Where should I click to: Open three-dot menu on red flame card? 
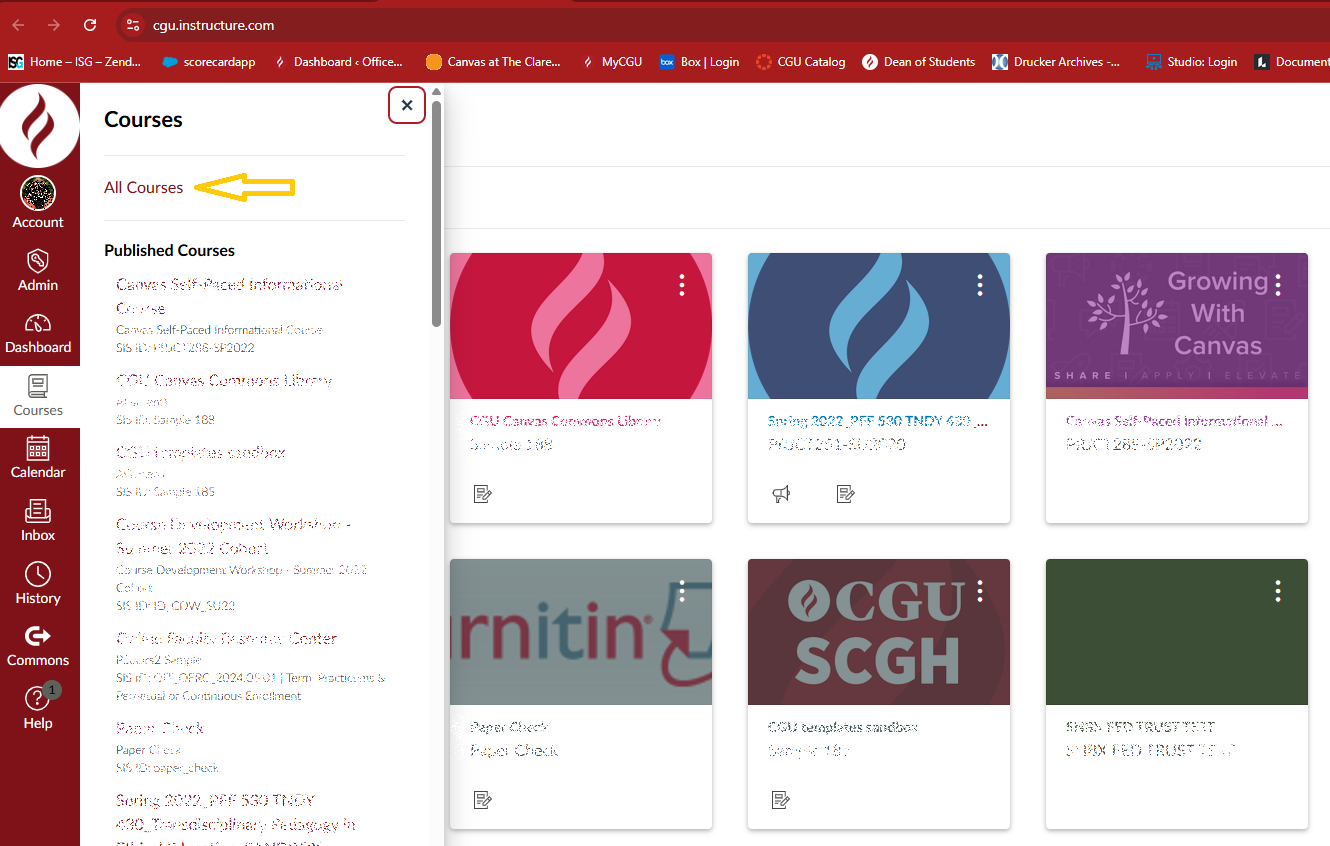click(682, 285)
